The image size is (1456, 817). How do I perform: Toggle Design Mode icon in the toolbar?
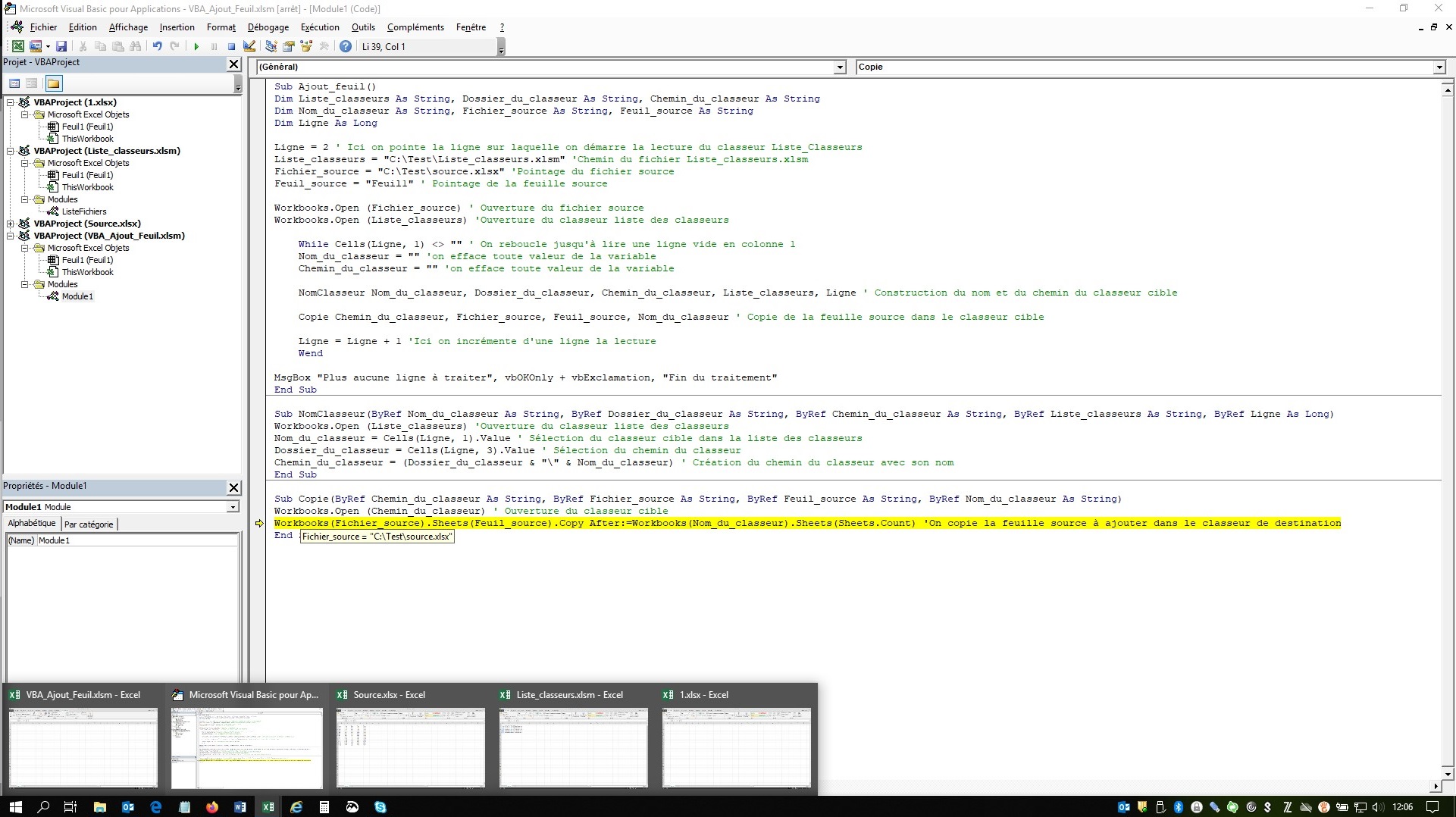click(249, 46)
